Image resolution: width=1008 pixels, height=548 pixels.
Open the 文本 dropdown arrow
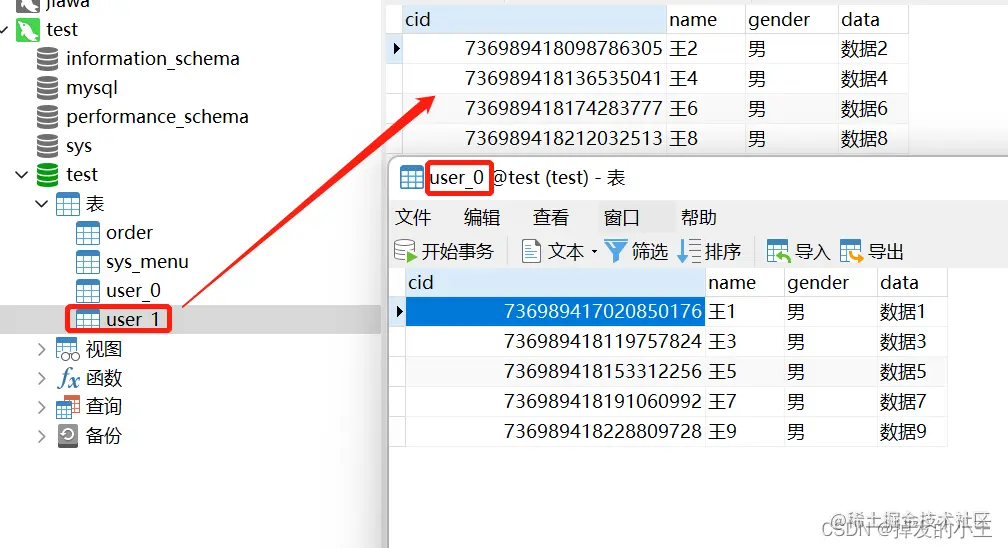(x=595, y=251)
